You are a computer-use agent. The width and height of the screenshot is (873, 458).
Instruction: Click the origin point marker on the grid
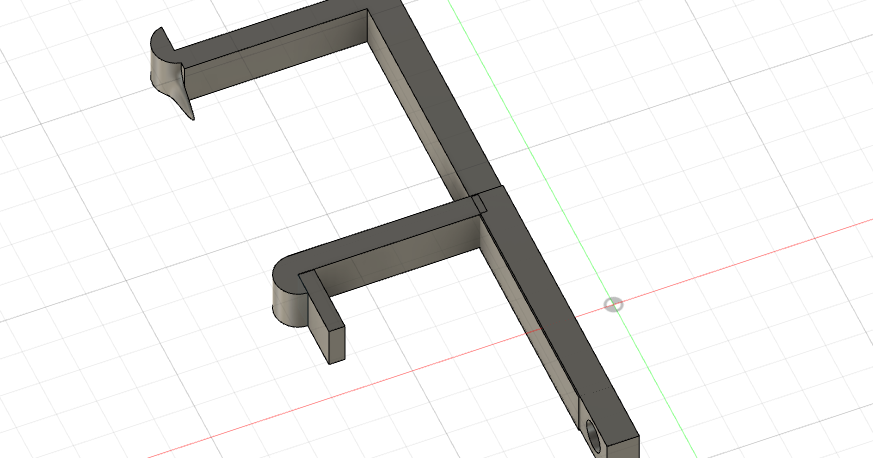[614, 304]
